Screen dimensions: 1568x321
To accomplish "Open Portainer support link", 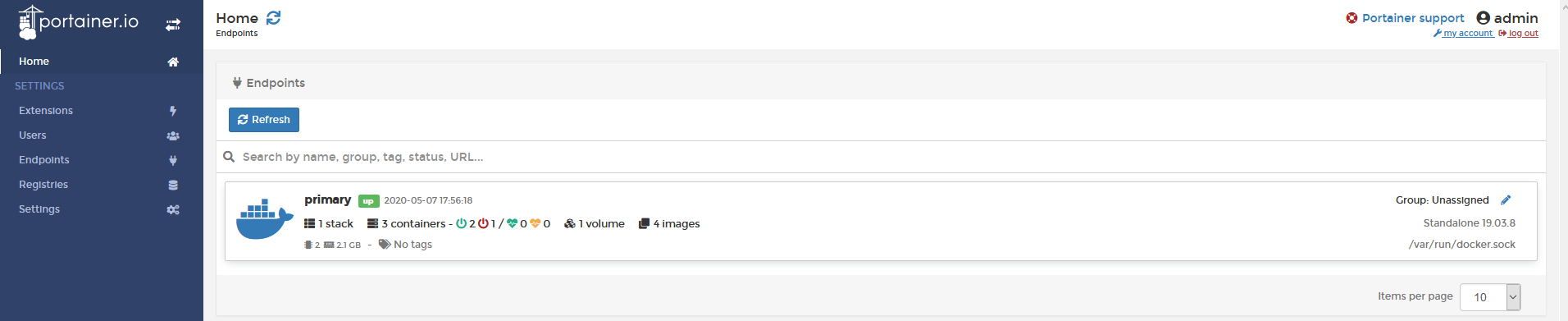I will [1412, 18].
